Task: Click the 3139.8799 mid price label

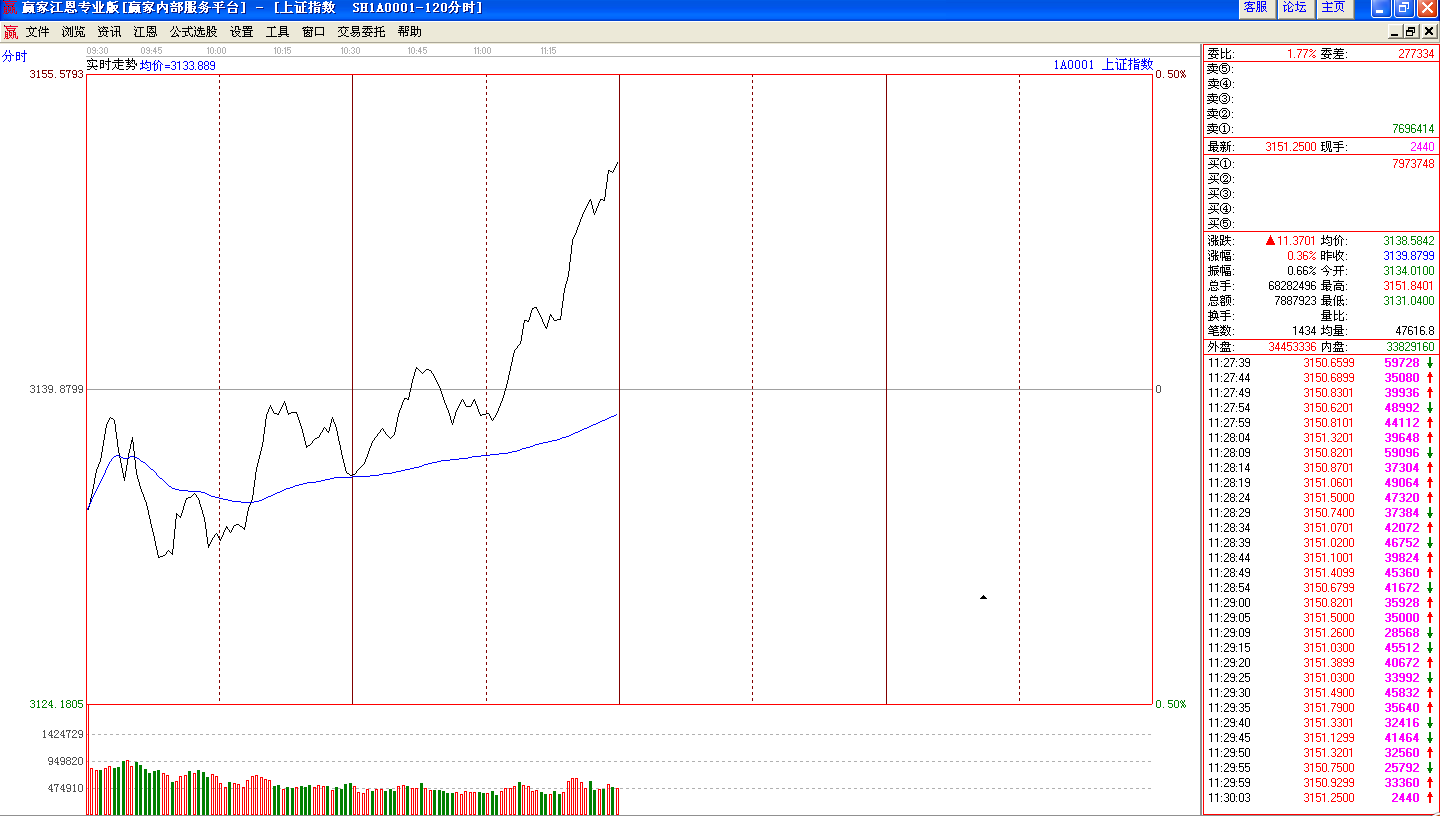Action: (x=56, y=389)
